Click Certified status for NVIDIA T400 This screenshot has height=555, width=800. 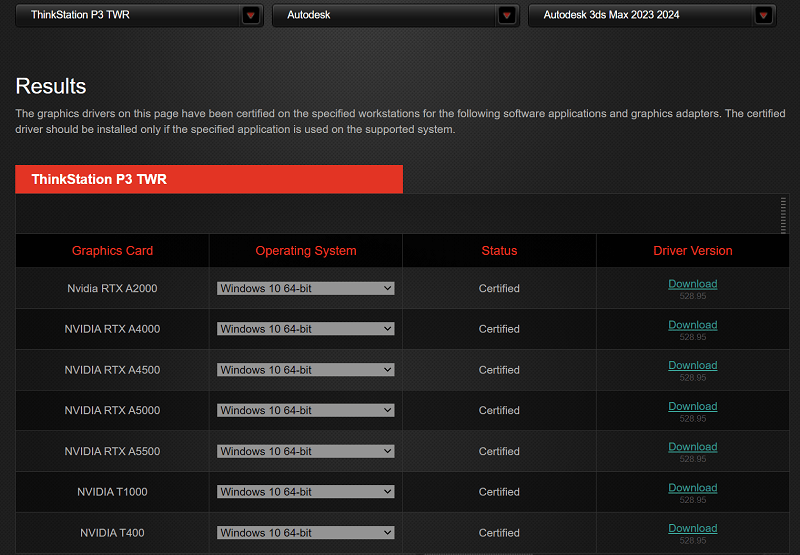tap(499, 533)
